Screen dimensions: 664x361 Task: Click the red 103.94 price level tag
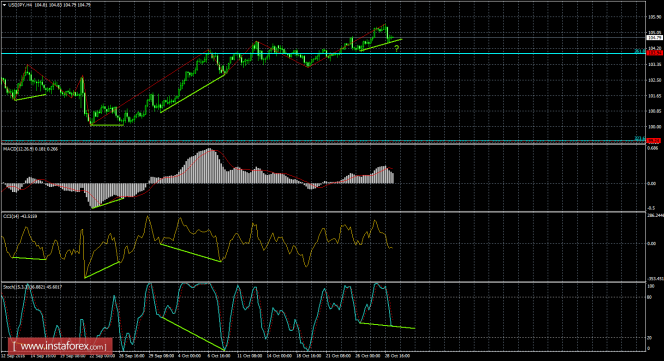tap(655, 53)
